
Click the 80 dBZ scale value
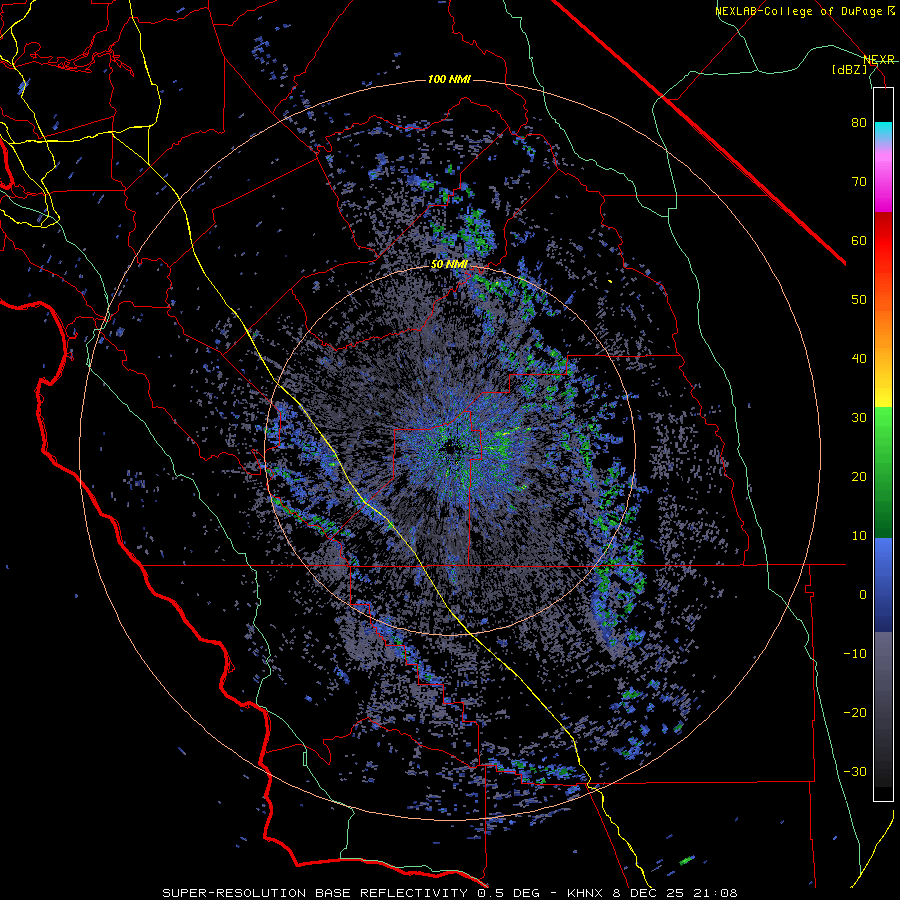point(859,123)
